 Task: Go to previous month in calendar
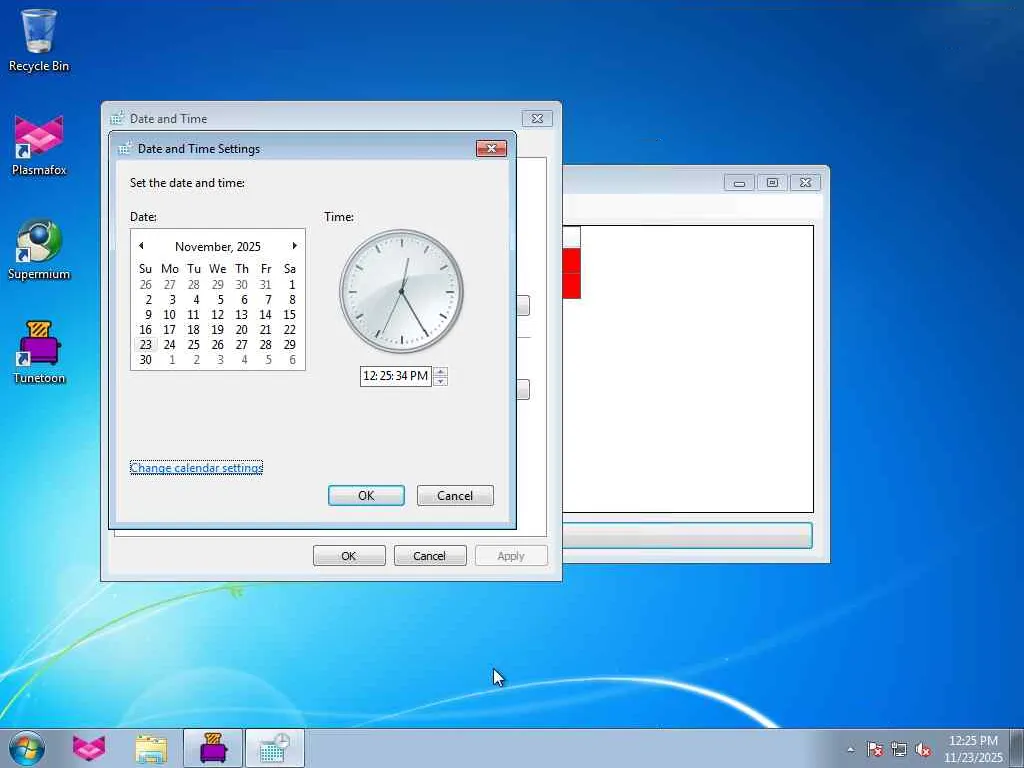coord(141,246)
